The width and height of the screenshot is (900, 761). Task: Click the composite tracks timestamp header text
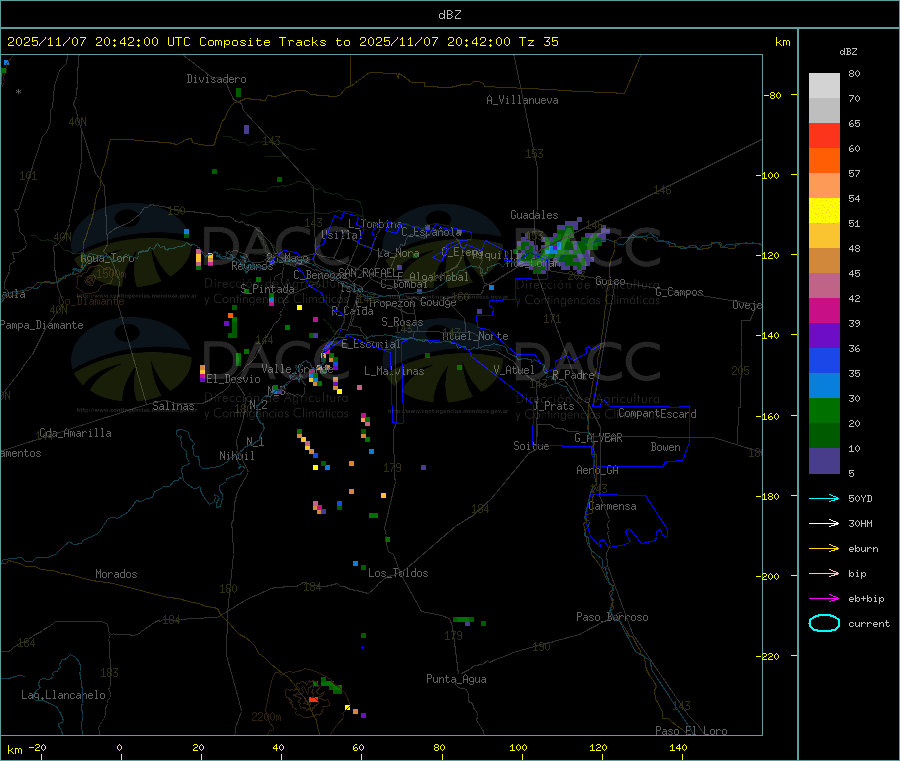coord(282,42)
